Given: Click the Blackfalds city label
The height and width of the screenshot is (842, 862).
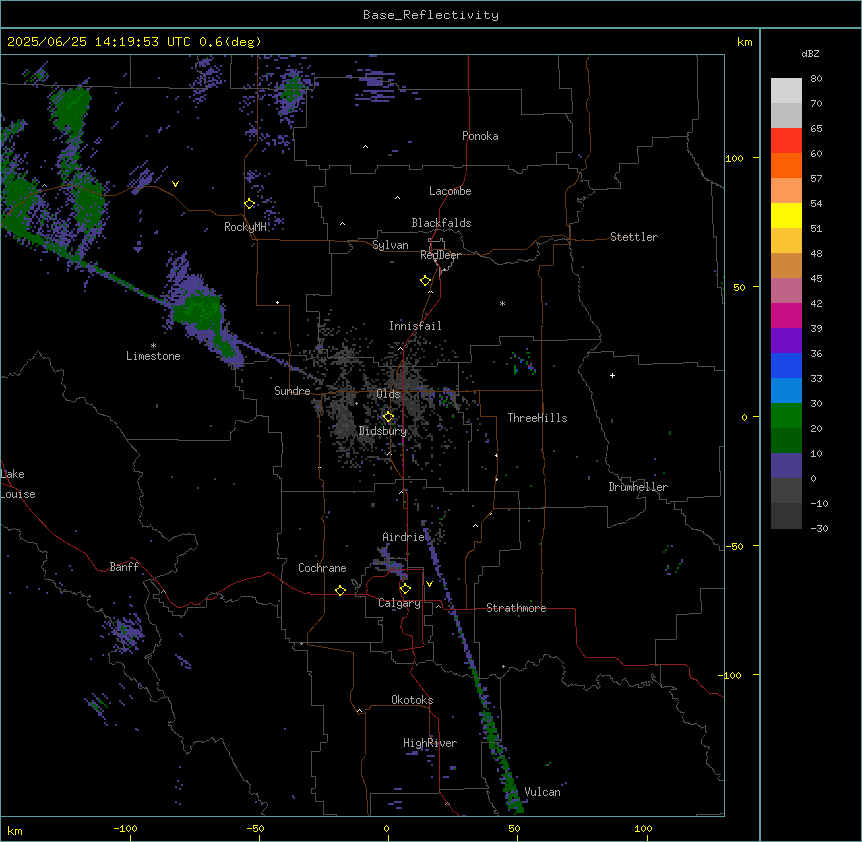Looking at the screenshot, I should (x=441, y=223).
